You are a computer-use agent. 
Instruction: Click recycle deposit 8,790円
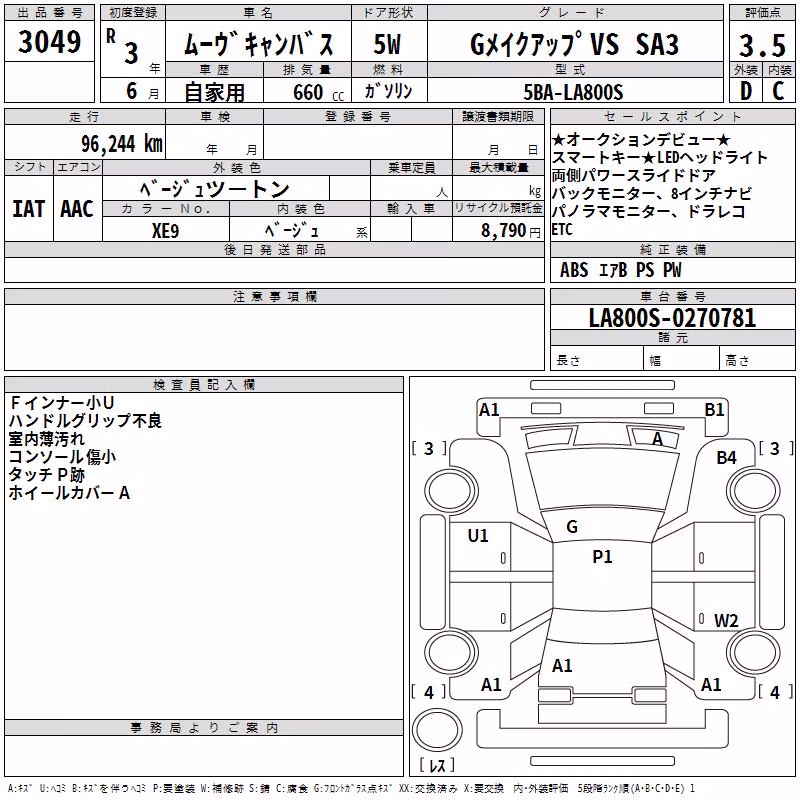coord(511,231)
